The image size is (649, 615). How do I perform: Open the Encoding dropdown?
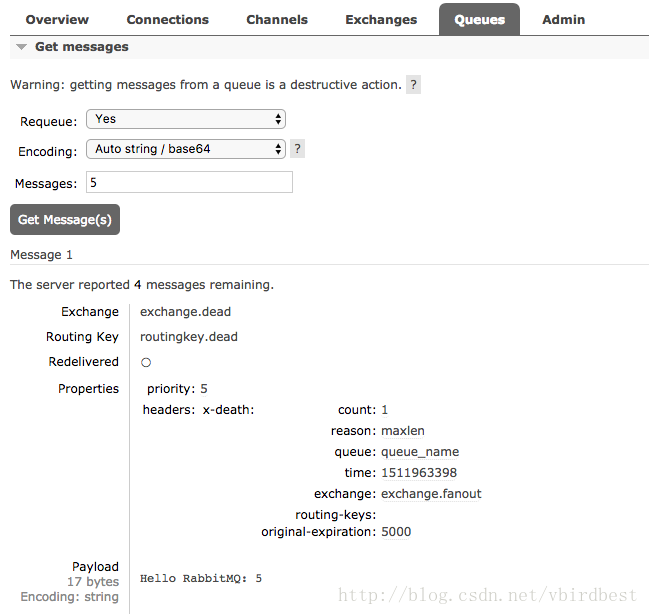186,149
